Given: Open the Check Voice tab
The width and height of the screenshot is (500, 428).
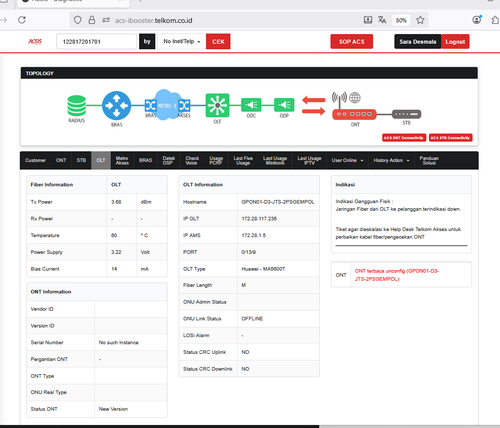Looking at the screenshot, I should [192, 160].
